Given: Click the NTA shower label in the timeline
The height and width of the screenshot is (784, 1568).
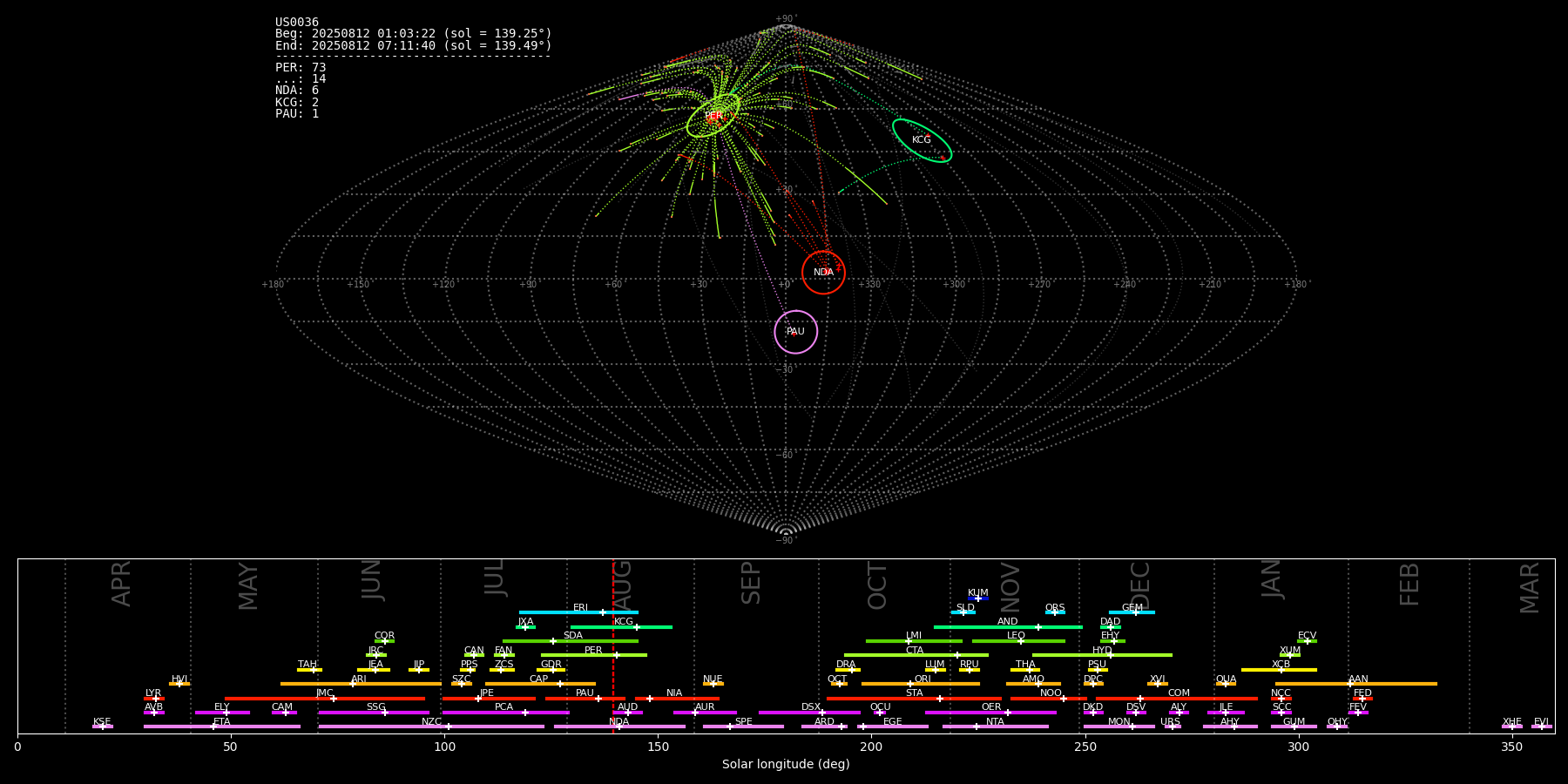Looking at the screenshot, I should [995, 722].
